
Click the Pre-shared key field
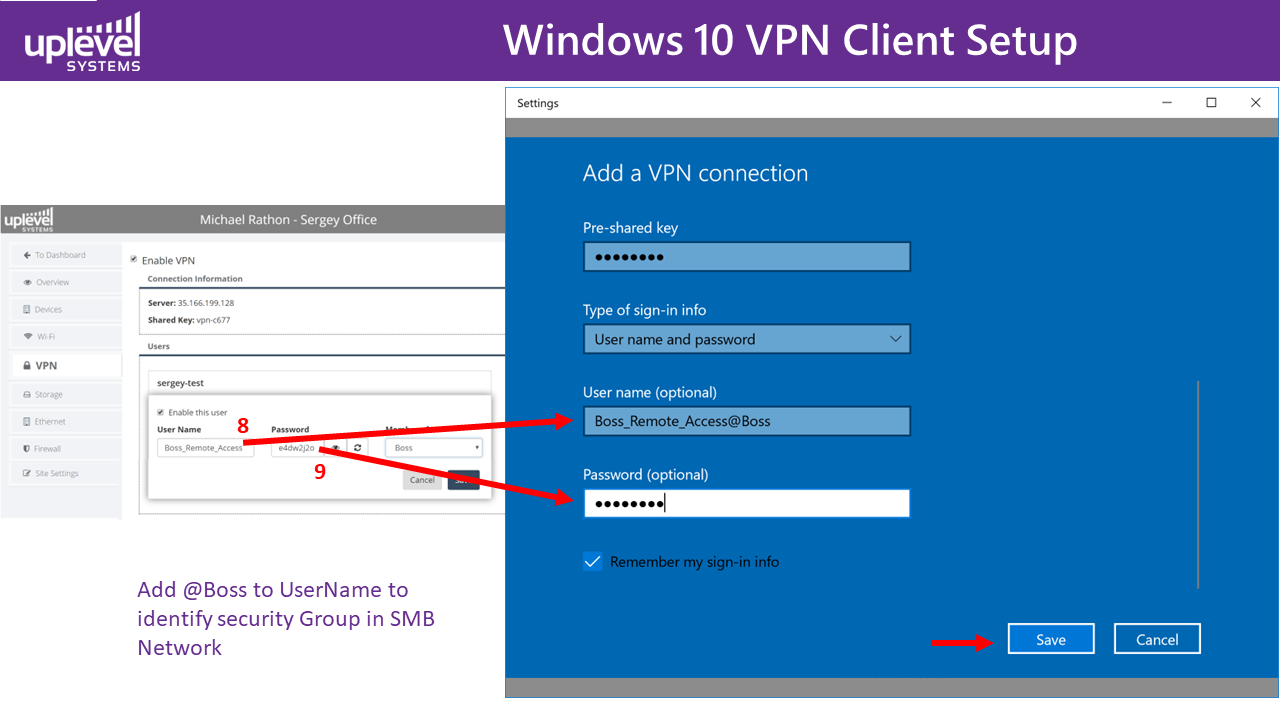(x=747, y=257)
